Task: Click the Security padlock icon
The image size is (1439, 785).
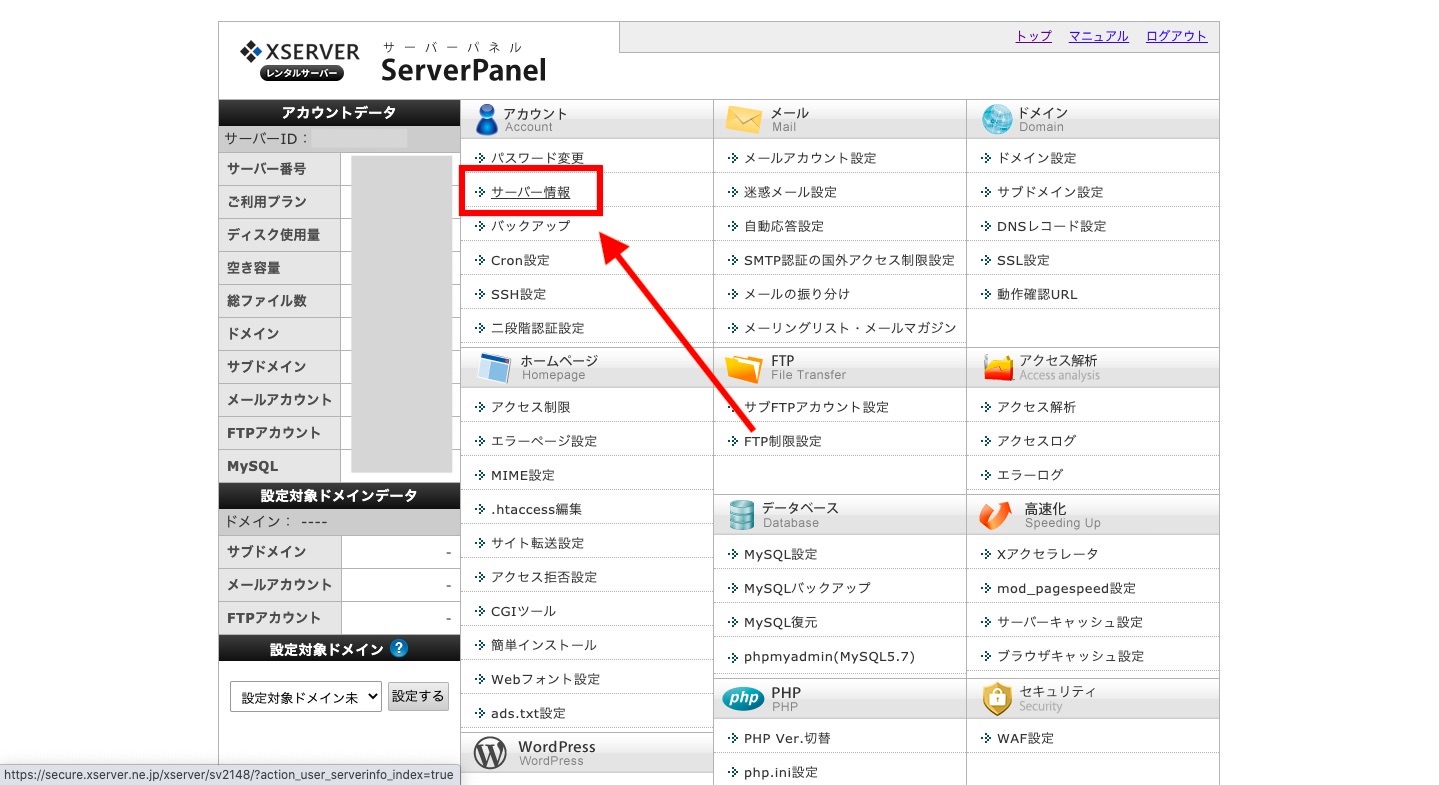Action: (x=997, y=698)
